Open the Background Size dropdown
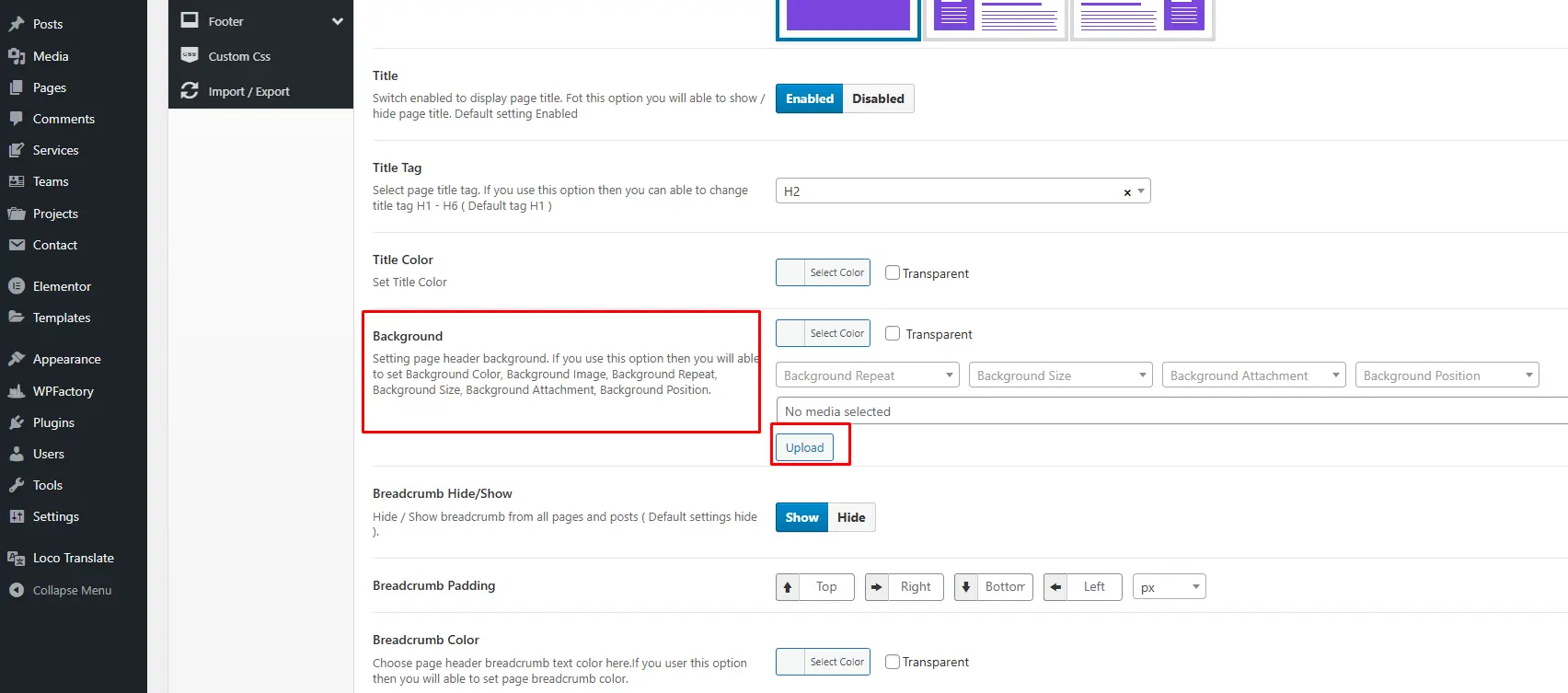 pyautogui.click(x=1061, y=375)
